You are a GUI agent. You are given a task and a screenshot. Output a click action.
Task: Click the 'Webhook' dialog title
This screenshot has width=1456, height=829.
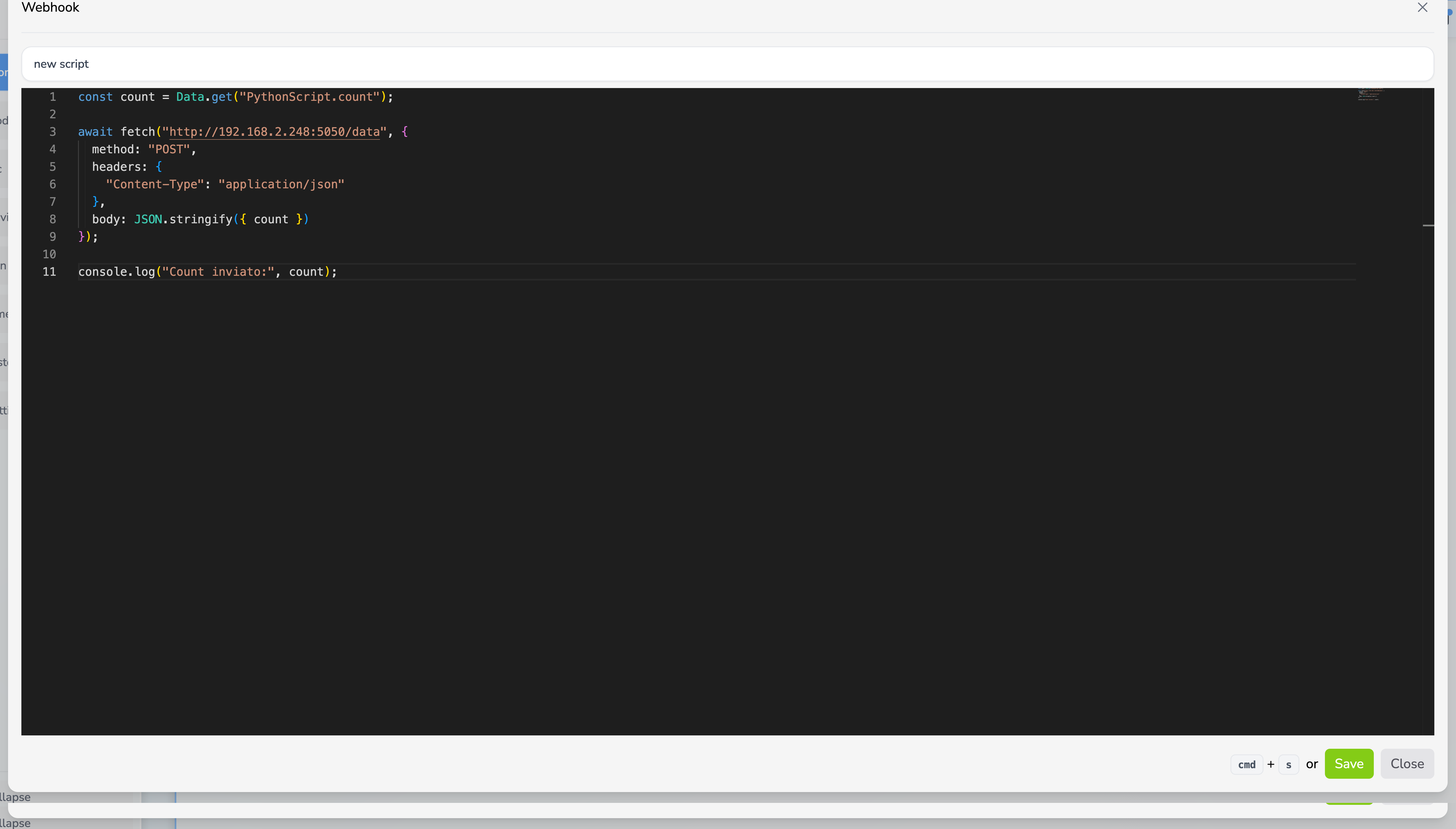coord(51,7)
